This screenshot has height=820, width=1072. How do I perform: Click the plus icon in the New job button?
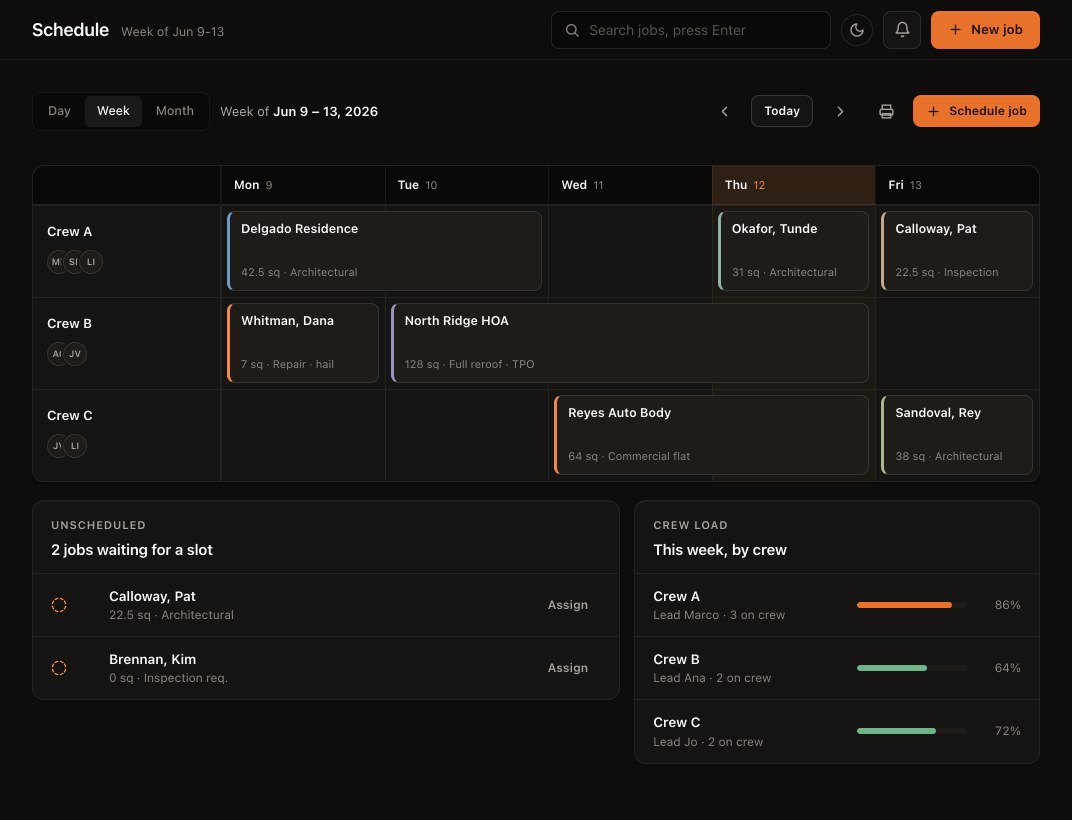(x=955, y=30)
